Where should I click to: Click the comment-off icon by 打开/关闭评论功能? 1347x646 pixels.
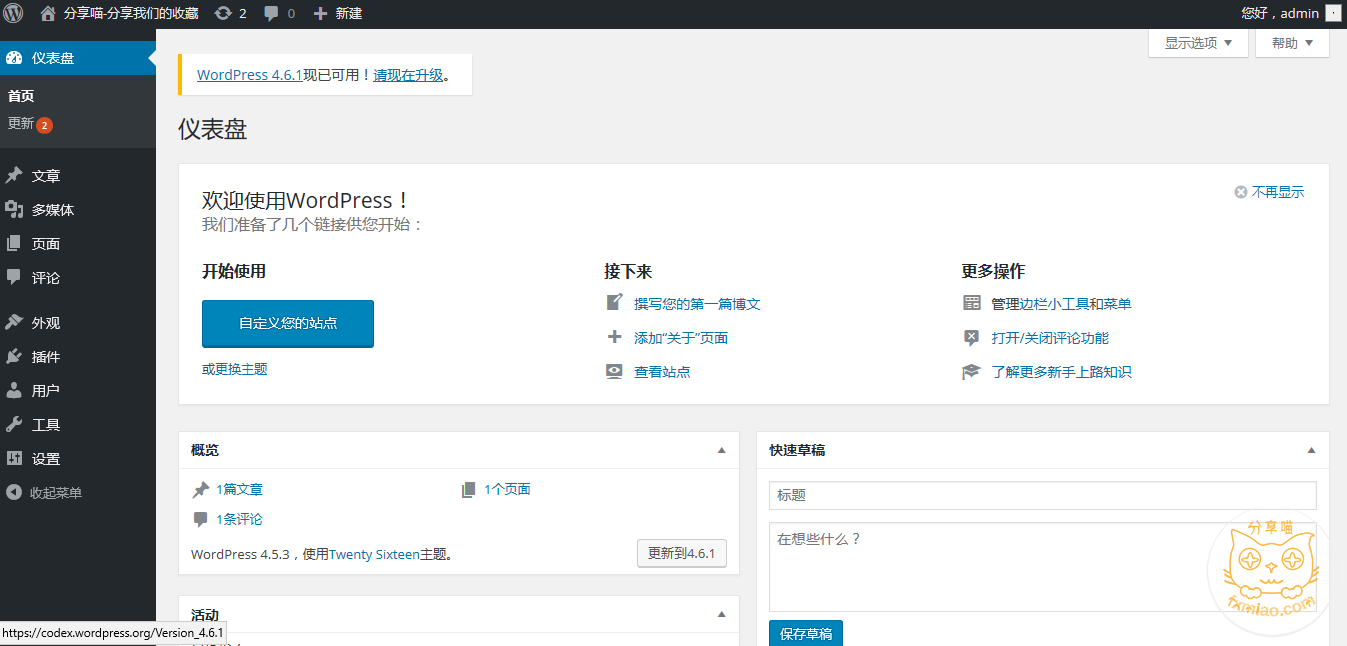tap(972, 338)
